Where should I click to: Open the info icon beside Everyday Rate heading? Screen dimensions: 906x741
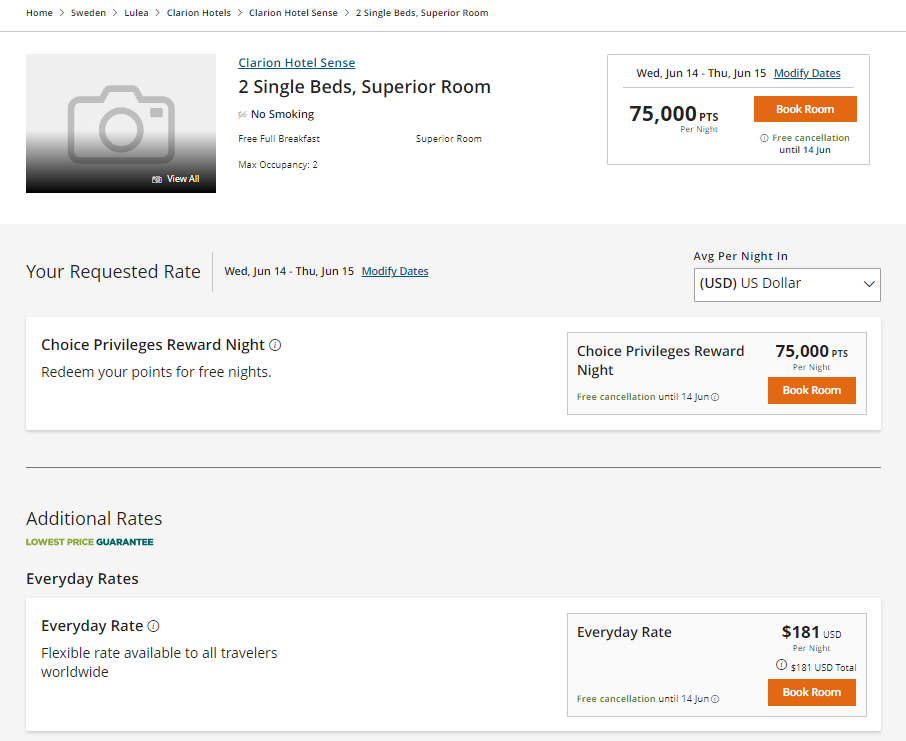[x=153, y=626]
